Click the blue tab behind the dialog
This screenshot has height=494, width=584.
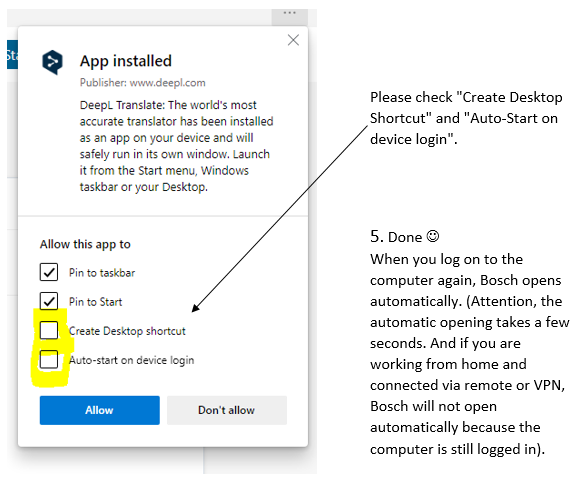point(12,55)
